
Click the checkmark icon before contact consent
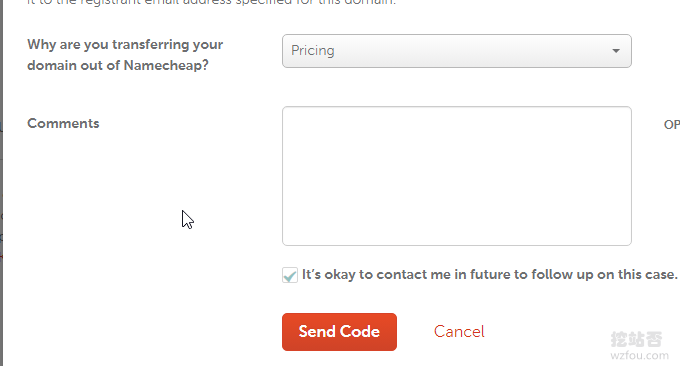(290, 275)
